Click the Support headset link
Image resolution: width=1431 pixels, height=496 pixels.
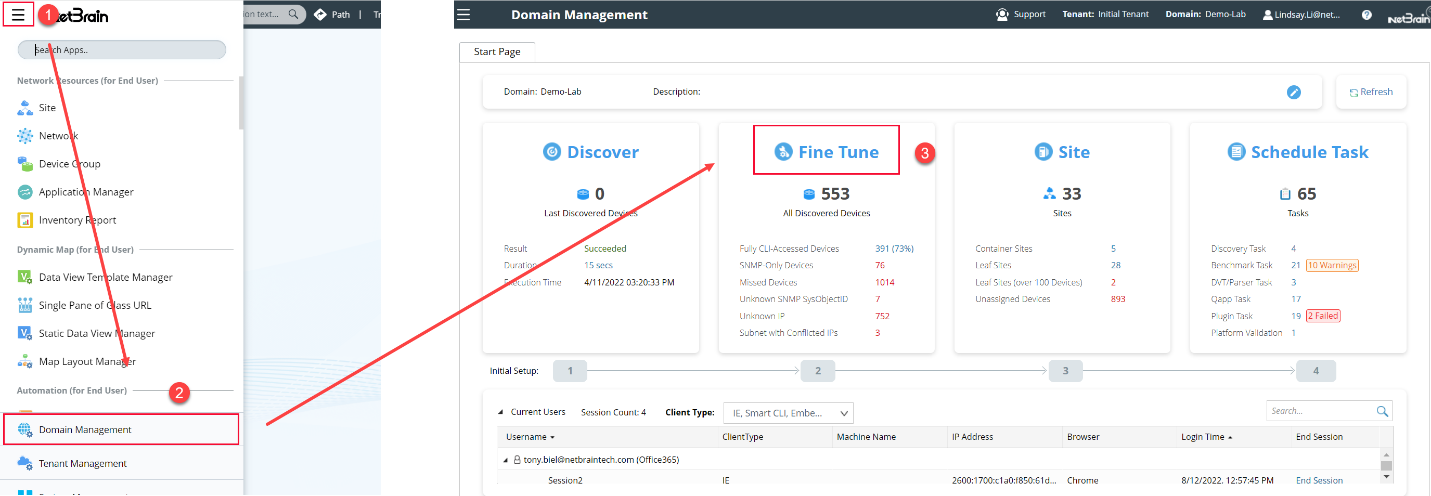click(1021, 14)
